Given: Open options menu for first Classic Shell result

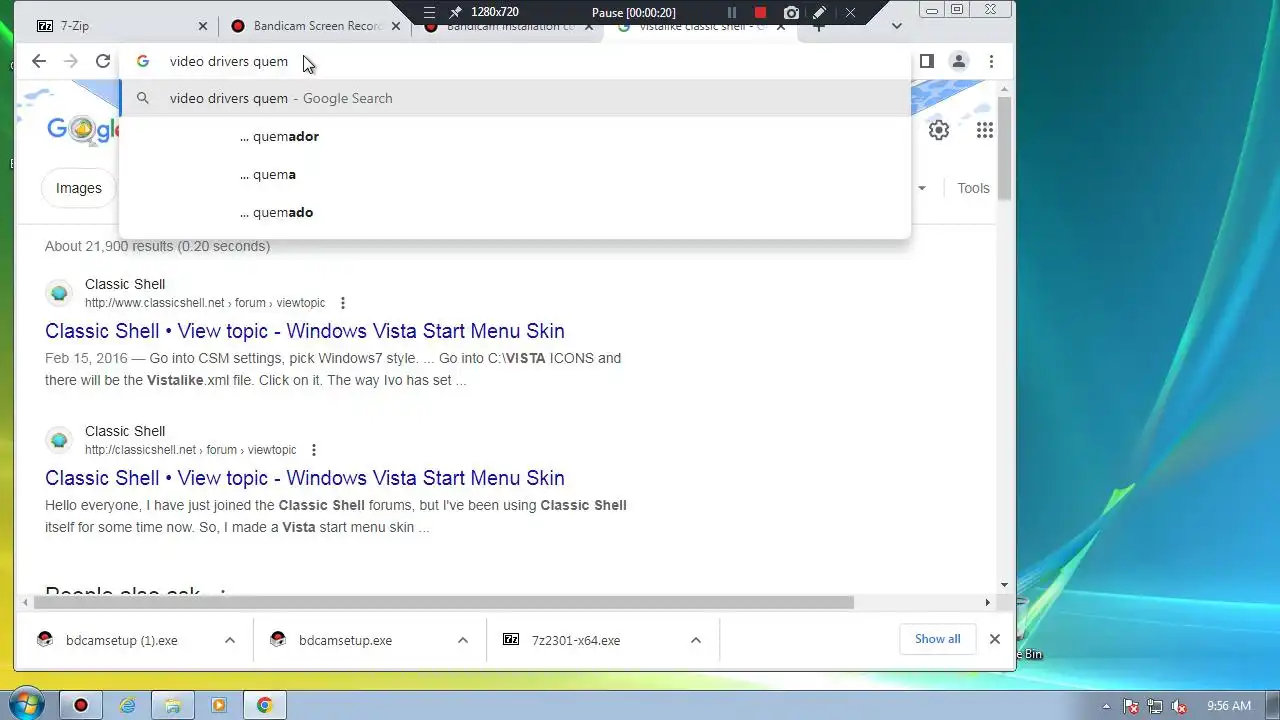Looking at the screenshot, I should coord(343,303).
